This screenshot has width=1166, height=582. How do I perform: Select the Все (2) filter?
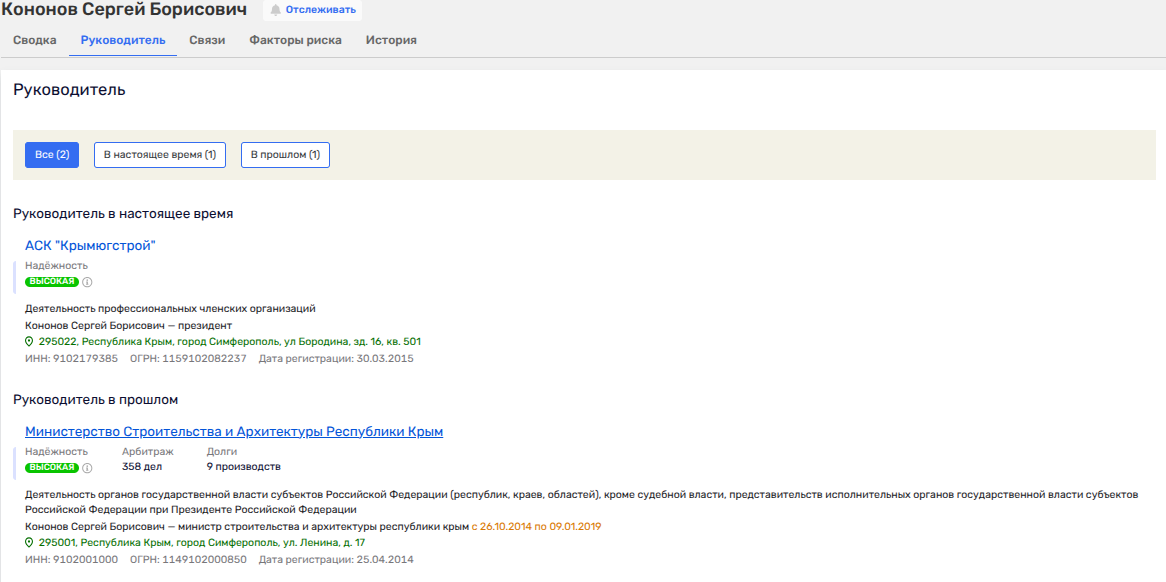[52, 155]
